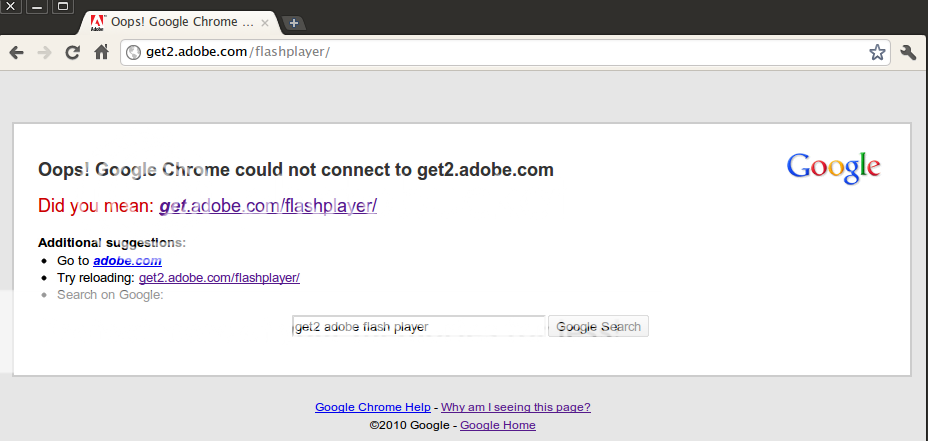Maximize the browser window
The height and width of the screenshot is (441, 928).
pos(63,7)
